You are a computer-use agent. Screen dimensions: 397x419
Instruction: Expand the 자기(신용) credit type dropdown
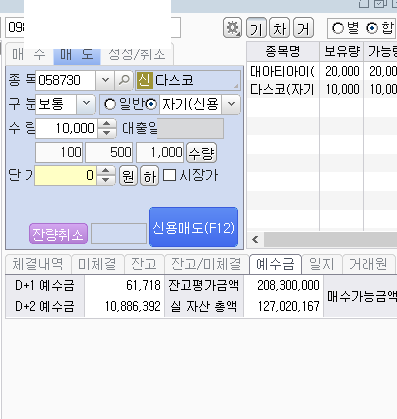(x=231, y=105)
